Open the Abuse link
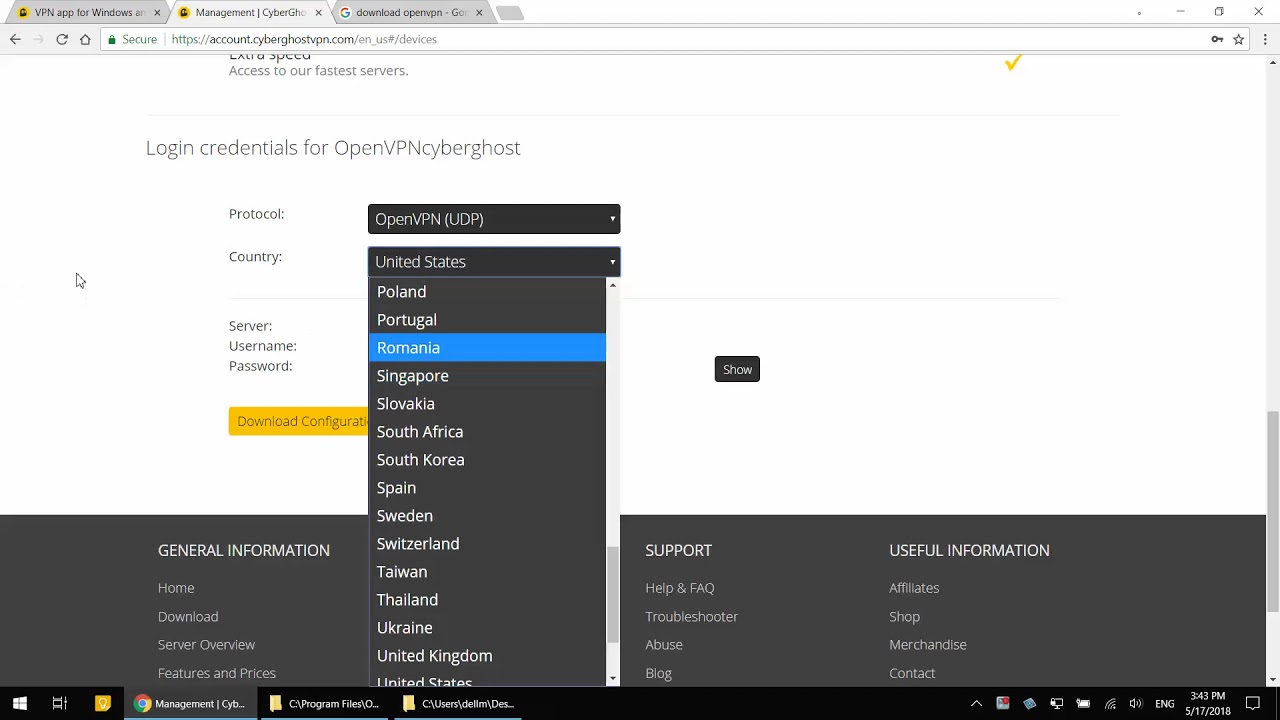The image size is (1280, 720). click(664, 645)
